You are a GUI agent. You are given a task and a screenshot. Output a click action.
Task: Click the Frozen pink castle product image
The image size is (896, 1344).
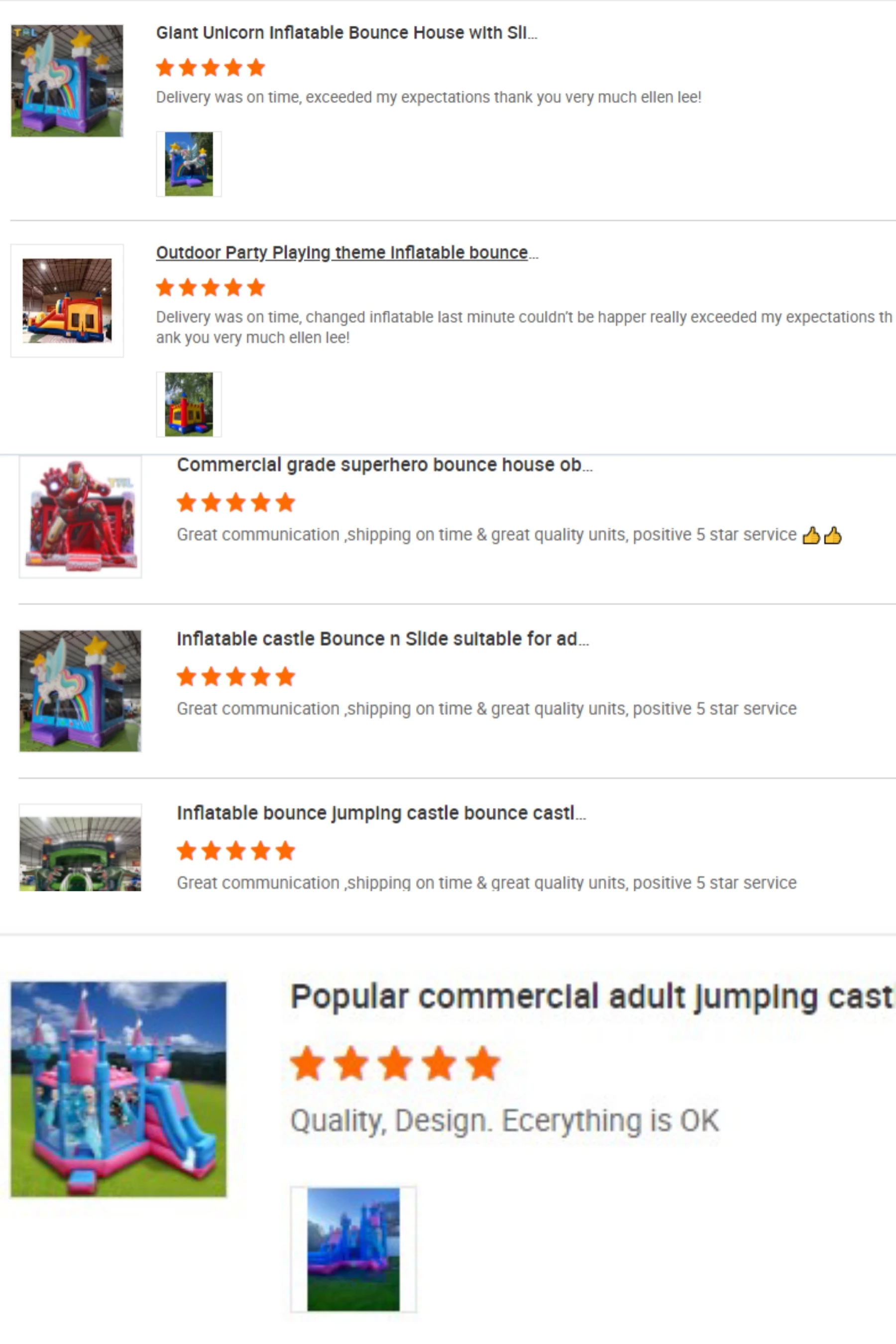point(118,1089)
